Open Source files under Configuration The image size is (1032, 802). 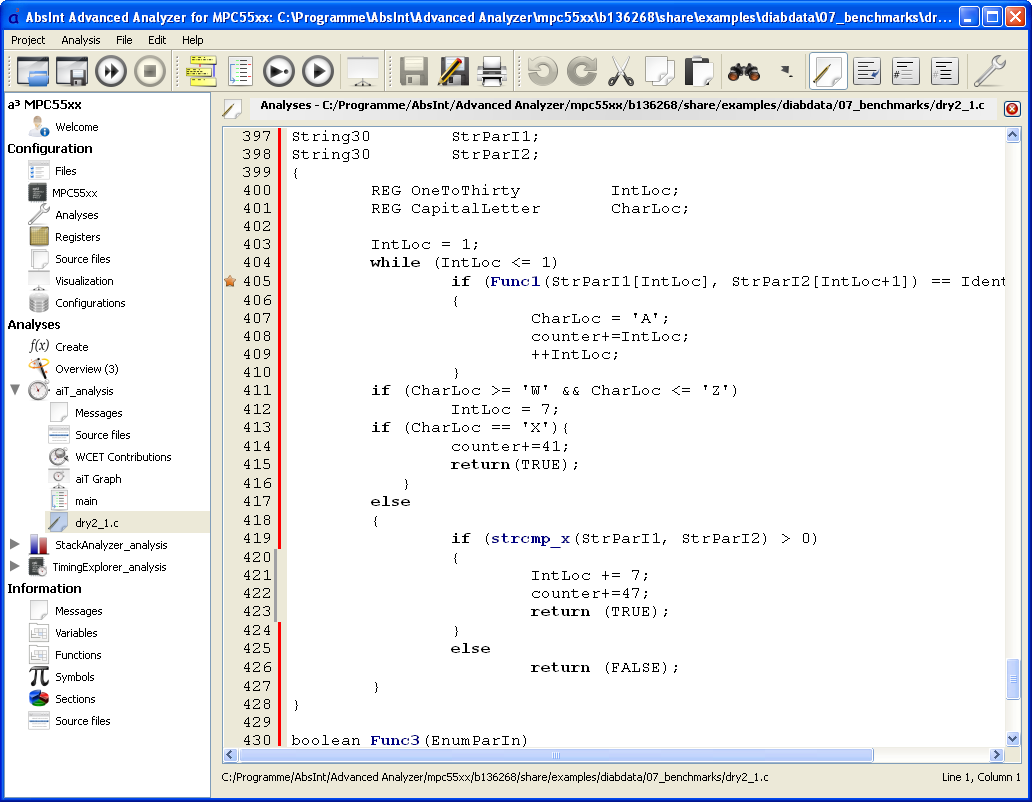click(x=70, y=259)
